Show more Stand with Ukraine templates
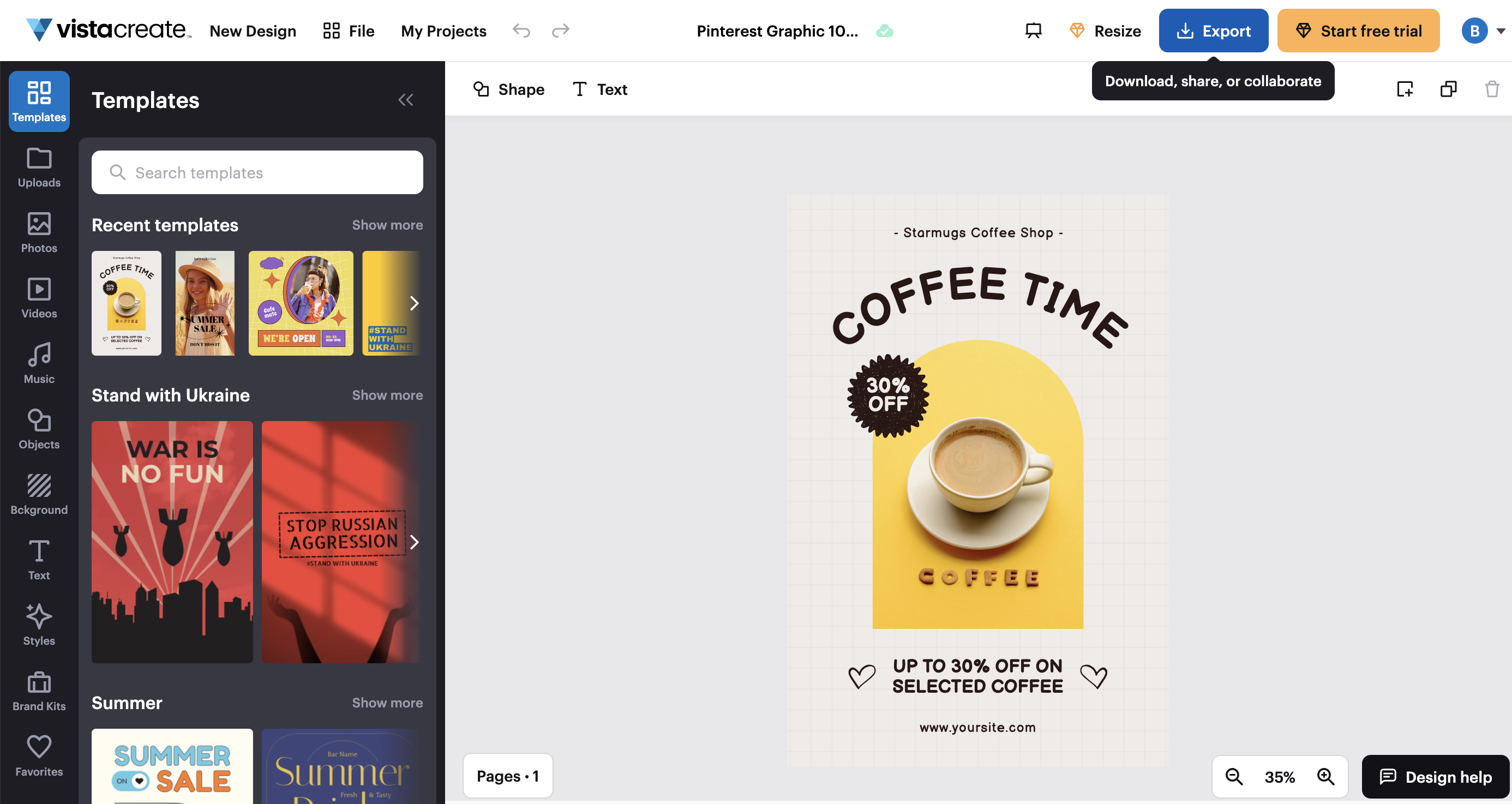 387,395
